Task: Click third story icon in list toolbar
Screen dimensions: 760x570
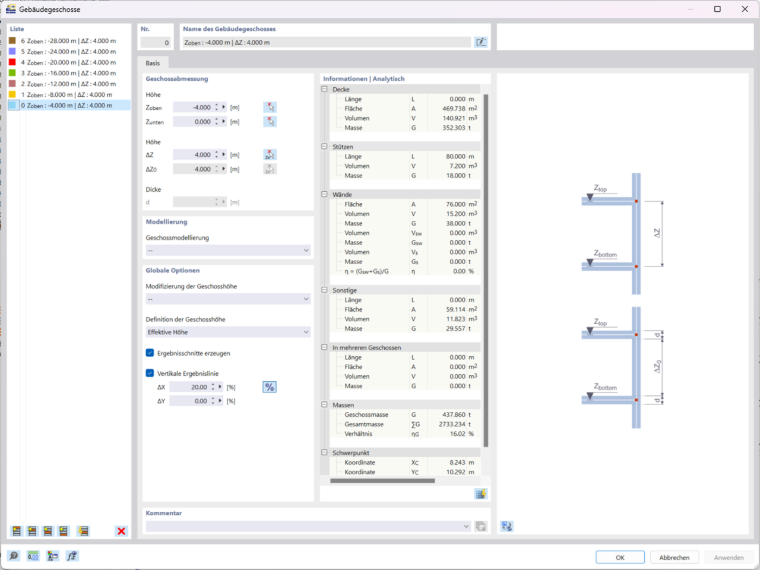Action: click(x=48, y=531)
